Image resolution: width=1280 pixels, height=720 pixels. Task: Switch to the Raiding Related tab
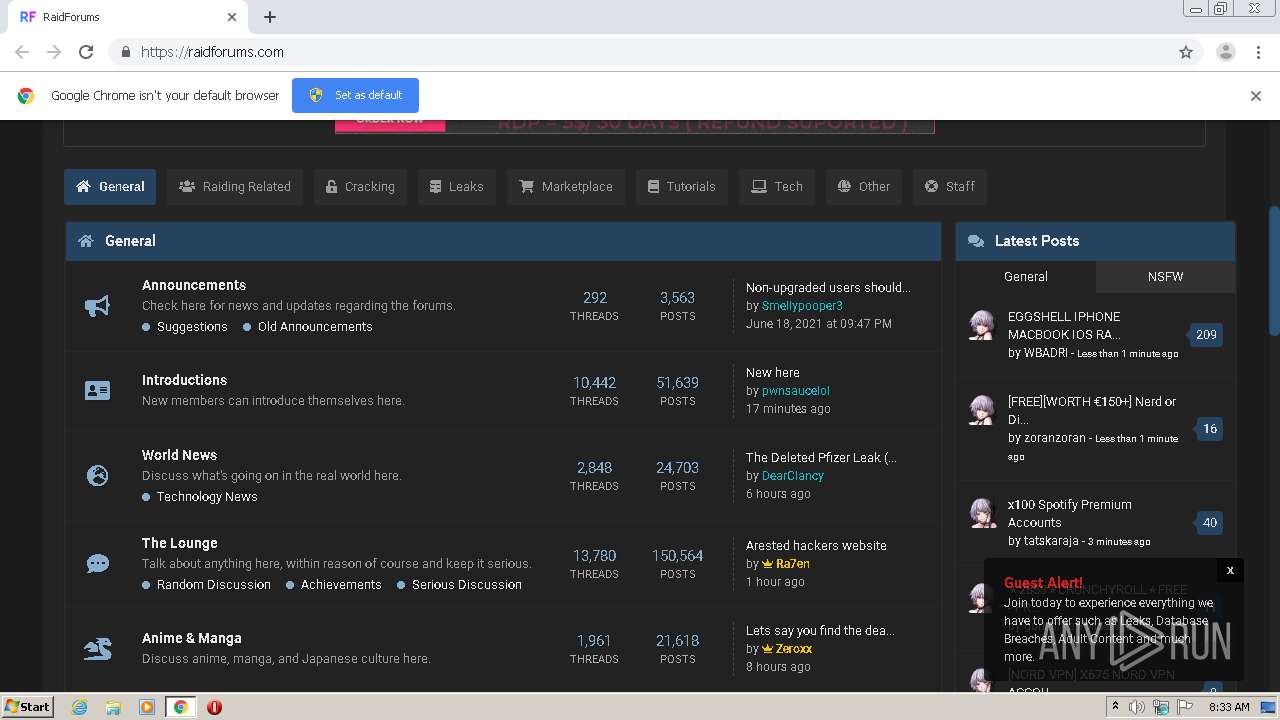[235, 187]
